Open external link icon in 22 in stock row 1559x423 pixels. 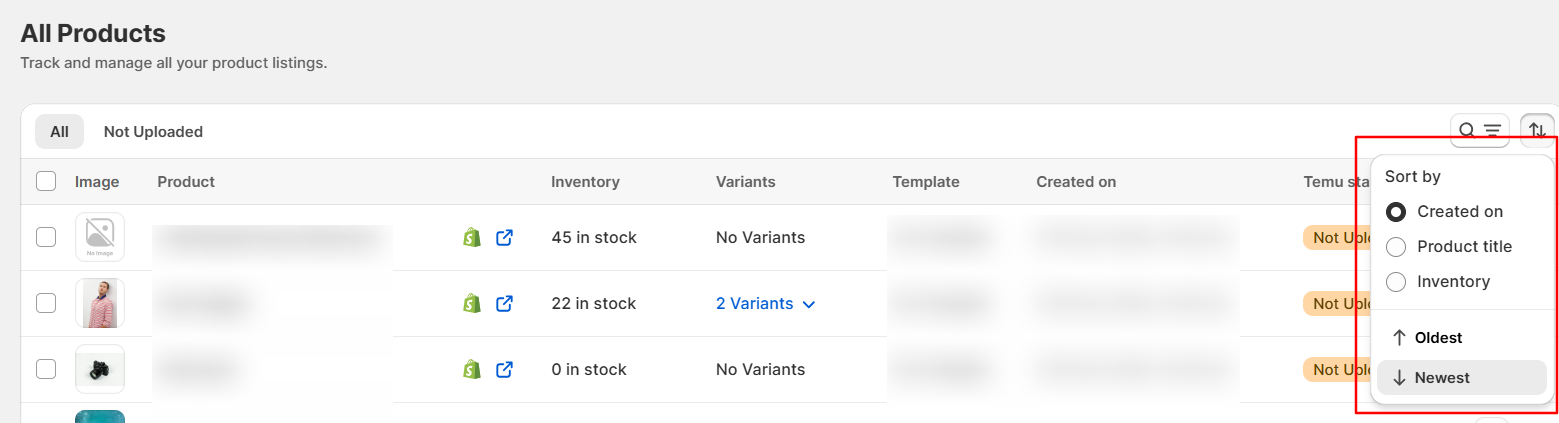[x=505, y=303]
